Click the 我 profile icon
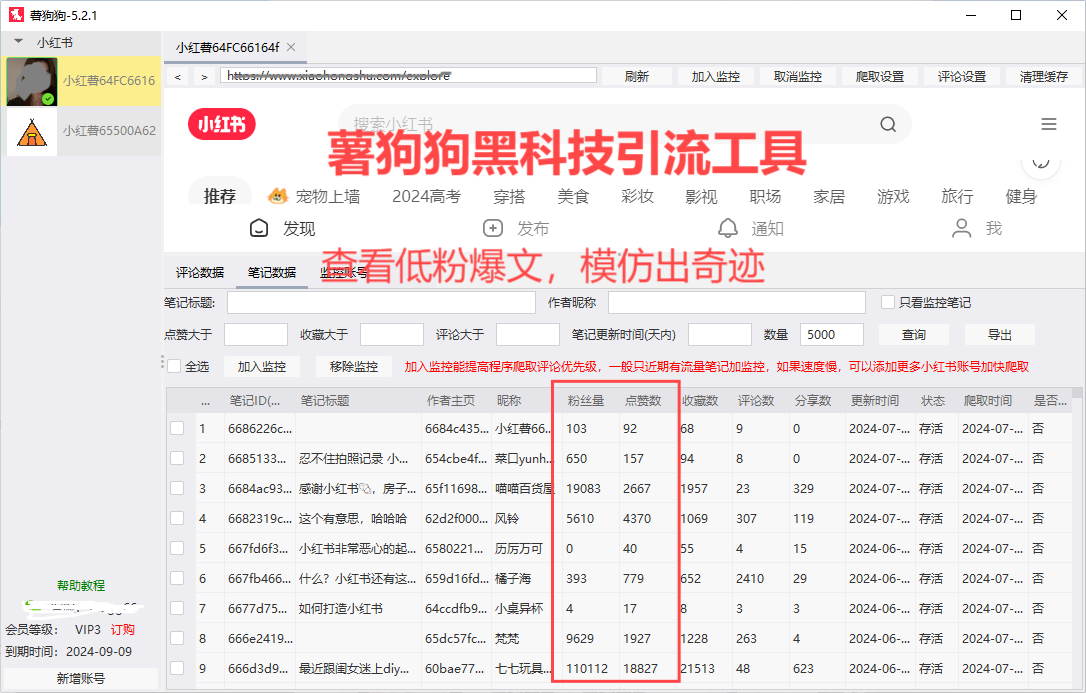 click(x=962, y=228)
